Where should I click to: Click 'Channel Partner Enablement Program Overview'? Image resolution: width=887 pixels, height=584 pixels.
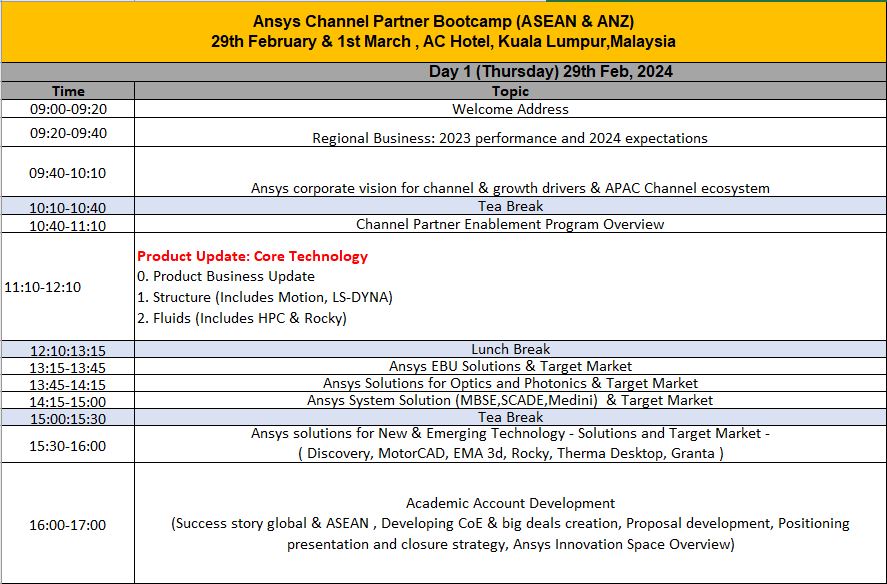pyautogui.click(x=510, y=224)
